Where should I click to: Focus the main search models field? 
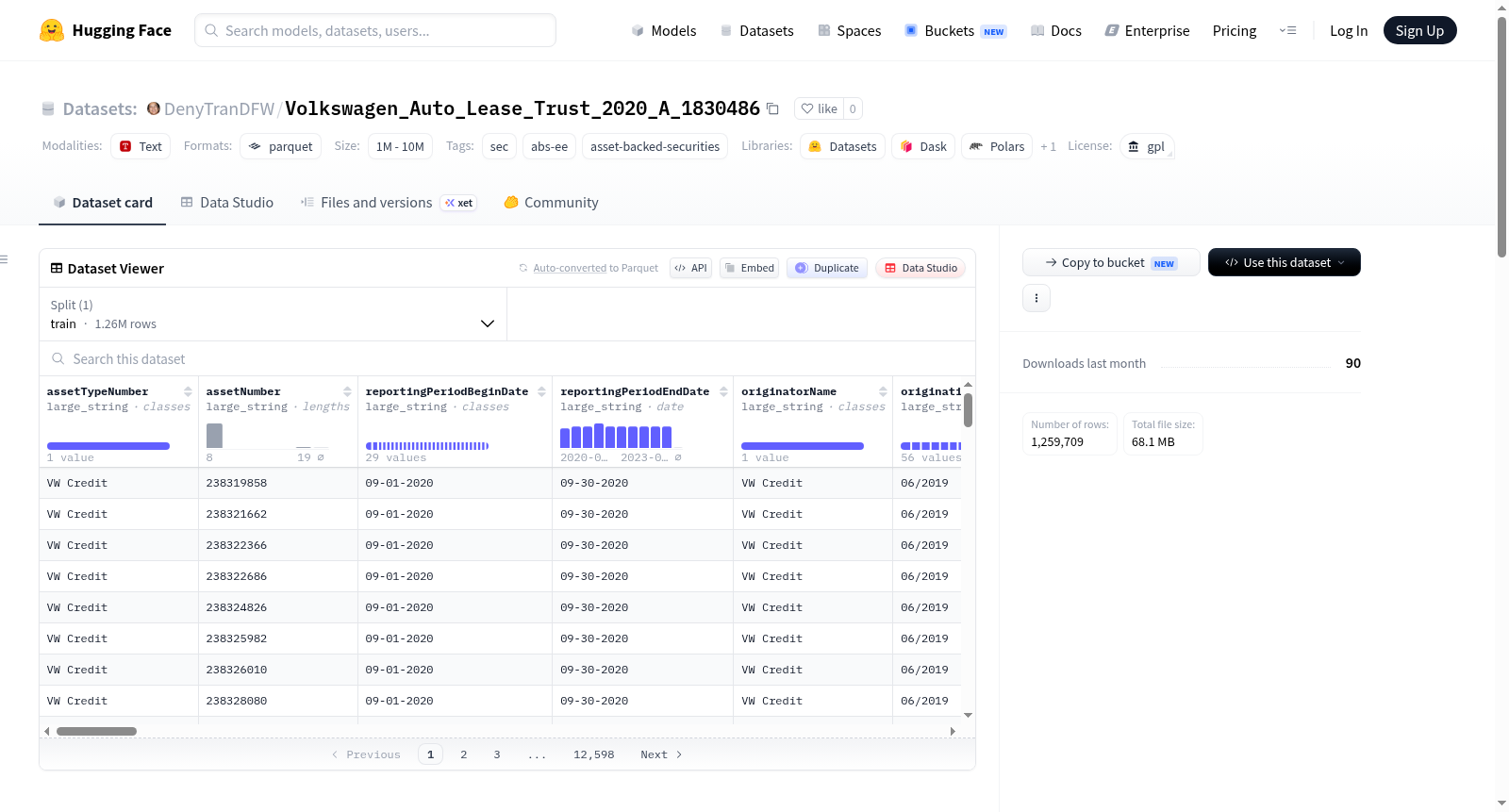(x=375, y=30)
